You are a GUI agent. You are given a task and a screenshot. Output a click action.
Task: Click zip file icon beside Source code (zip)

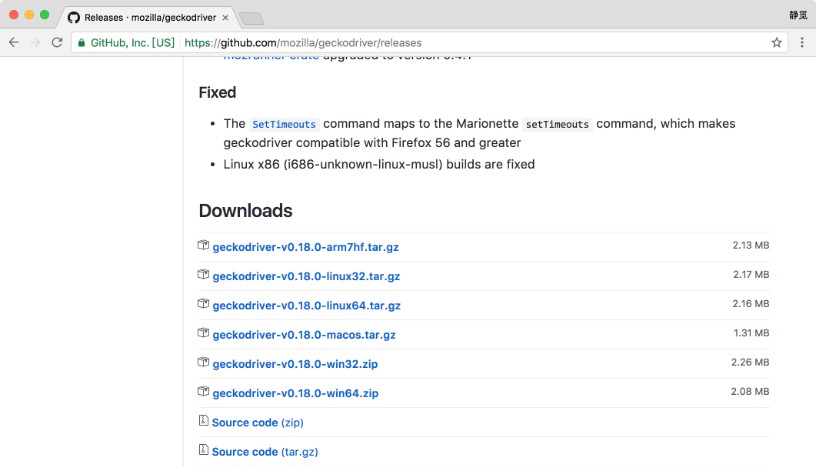coord(203,421)
